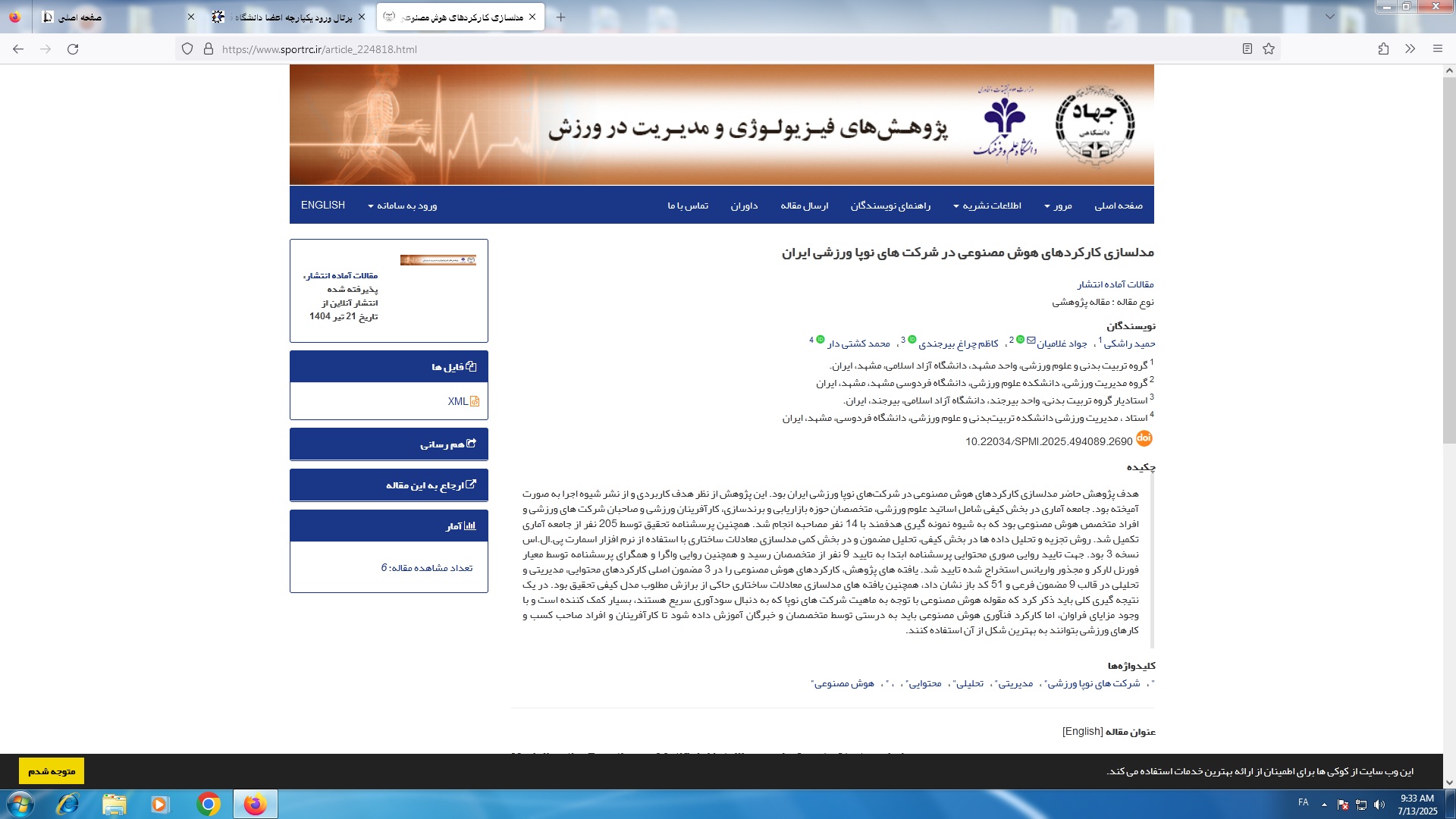This screenshot has height=819, width=1456.
Task: Bookmark this page with the star icon
Action: pos(1269,49)
